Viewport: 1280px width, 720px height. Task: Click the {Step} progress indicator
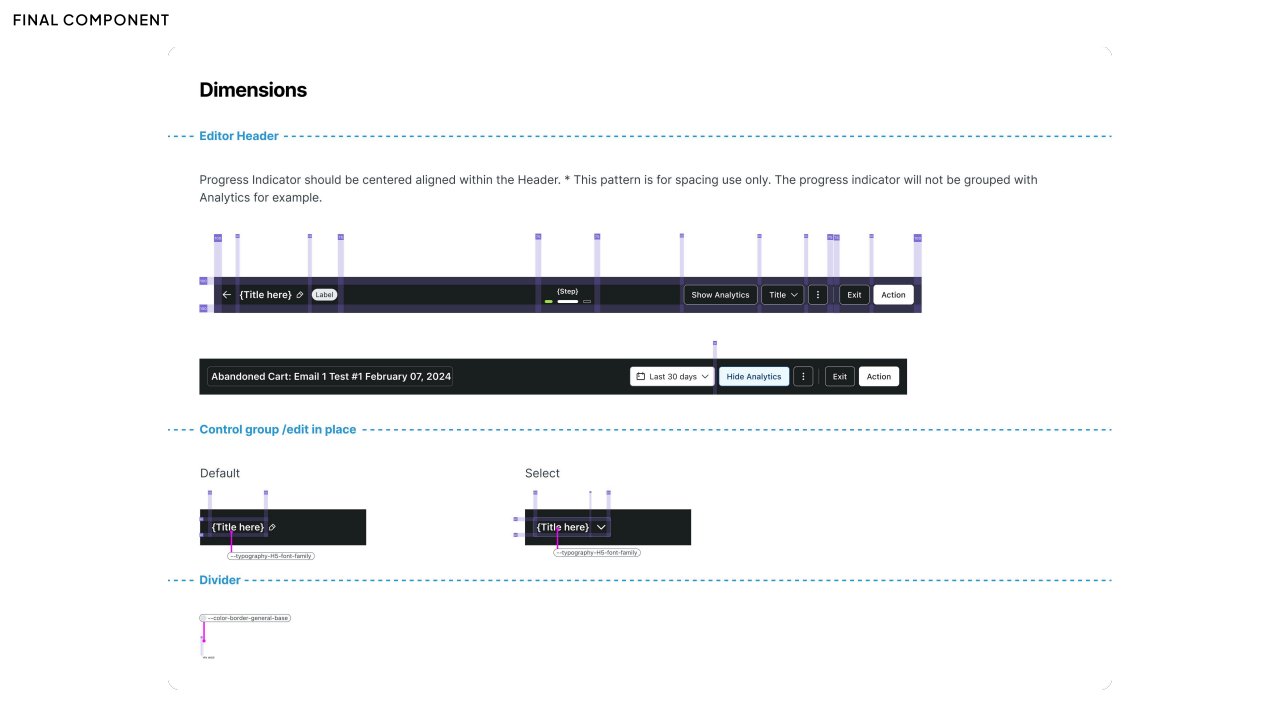568,295
